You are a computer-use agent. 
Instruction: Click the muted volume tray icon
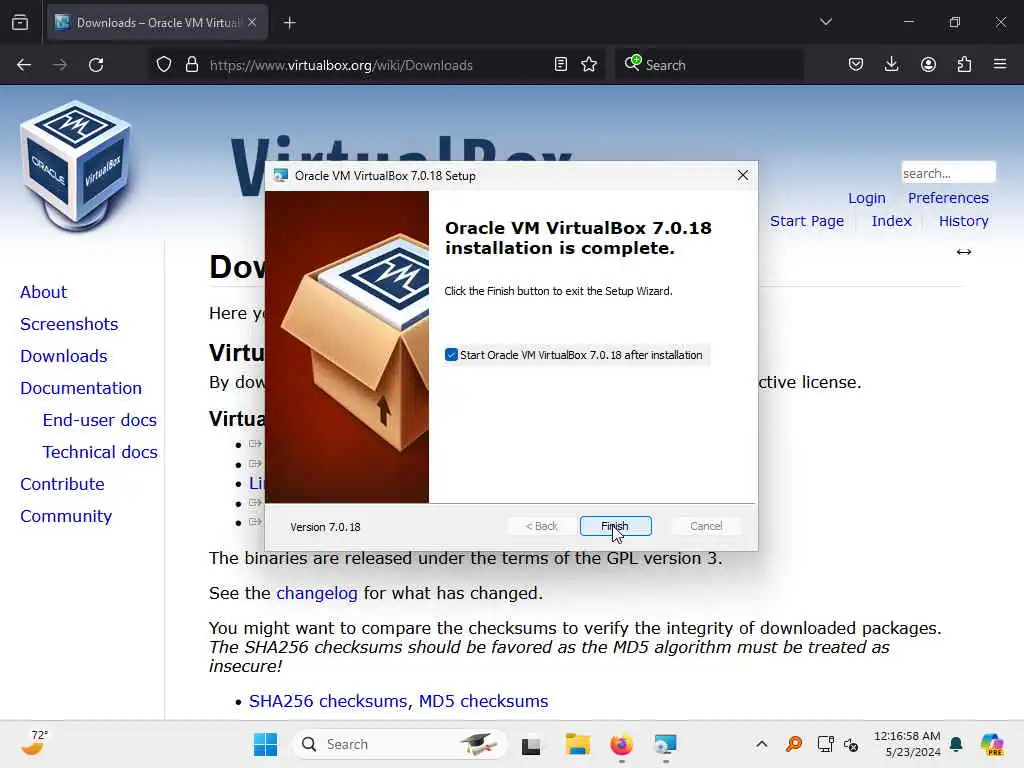(x=851, y=744)
